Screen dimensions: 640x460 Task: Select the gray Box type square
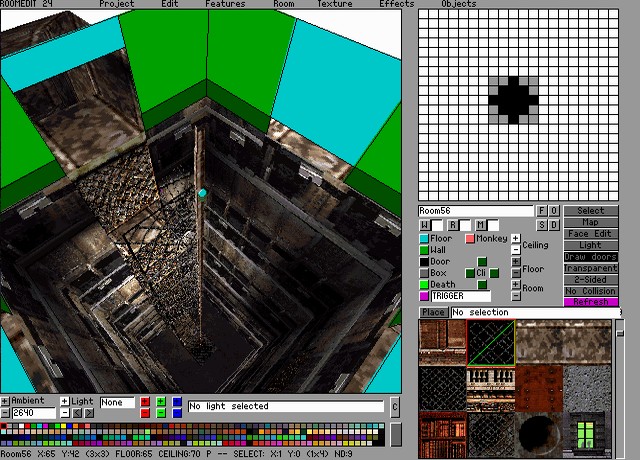pyautogui.click(x=424, y=273)
